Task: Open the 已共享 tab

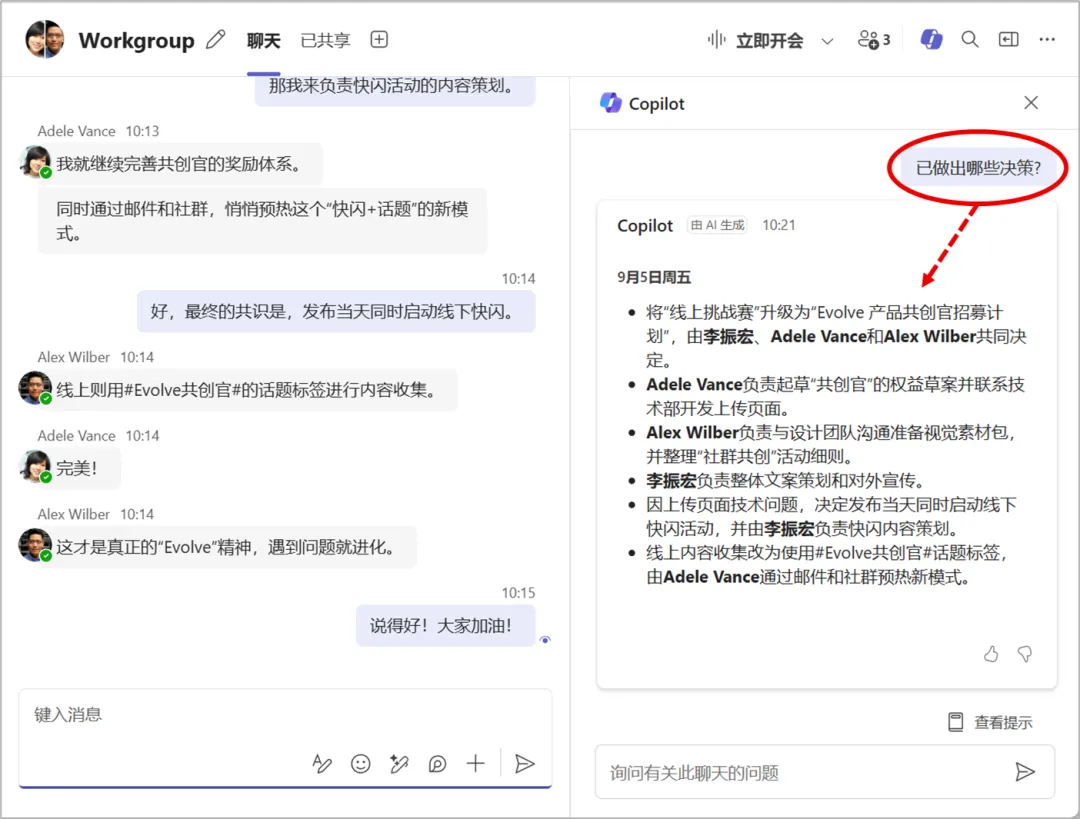Action: click(x=325, y=41)
